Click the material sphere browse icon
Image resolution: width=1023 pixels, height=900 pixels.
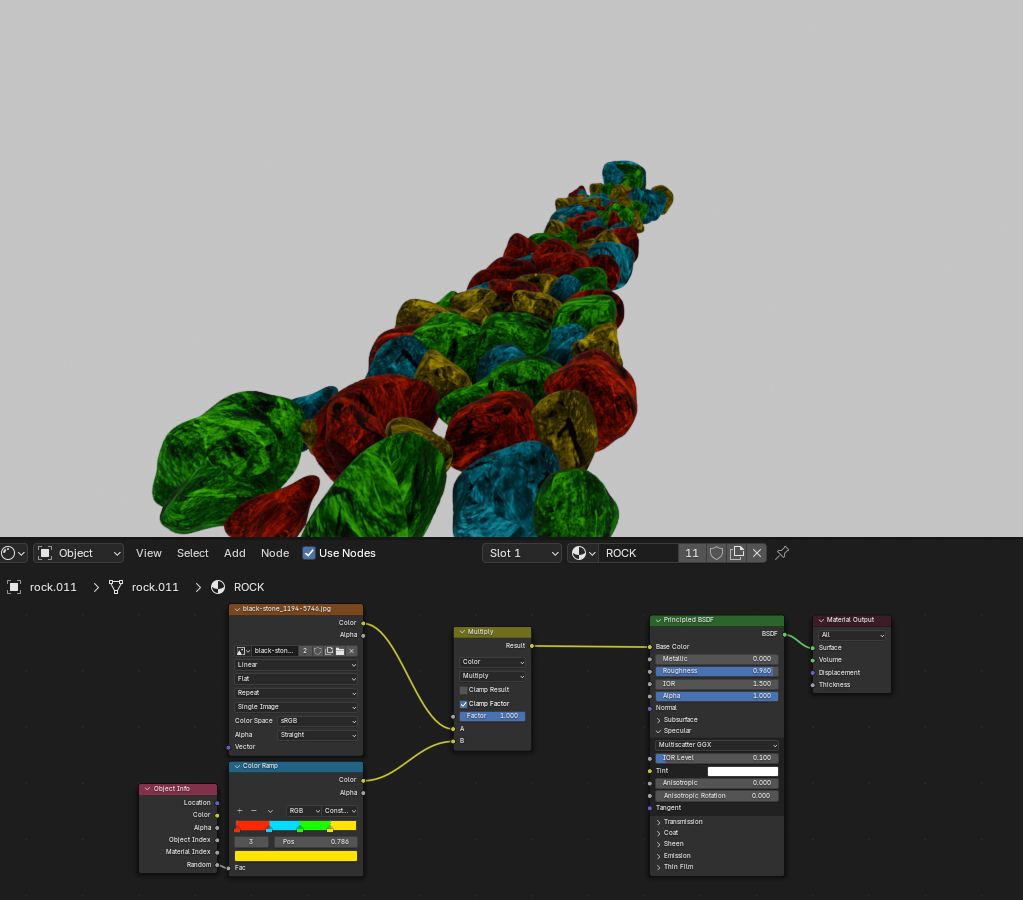[x=583, y=553]
